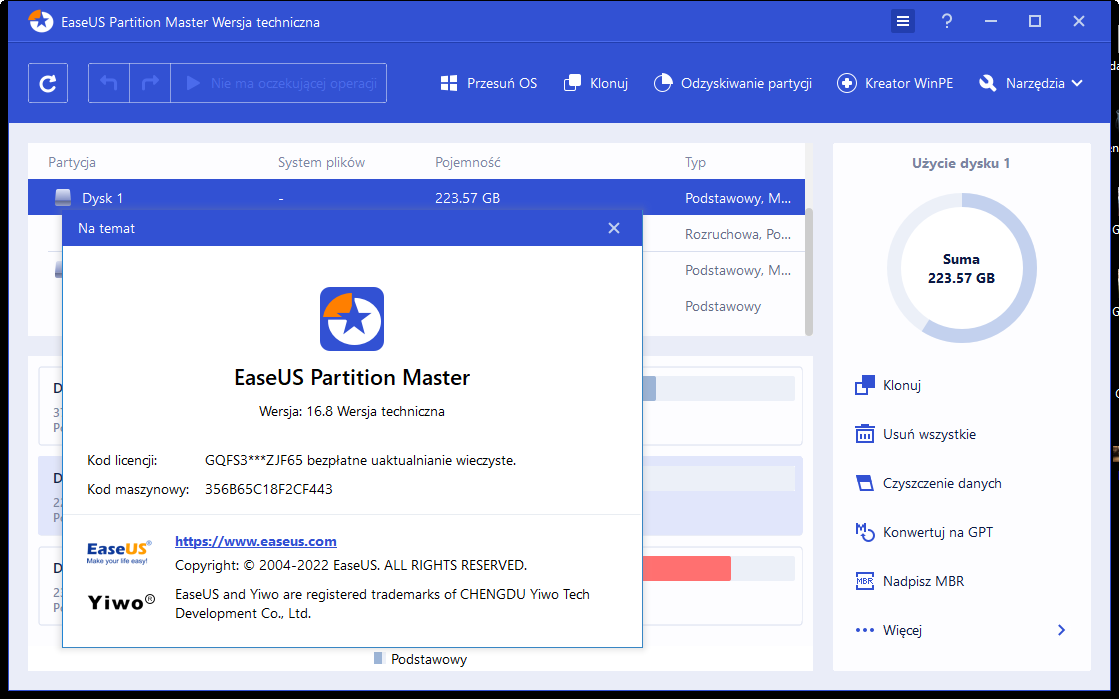The height and width of the screenshot is (699, 1119).
Task: Minimize the EaseUS window
Action: (x=991, y=21)
